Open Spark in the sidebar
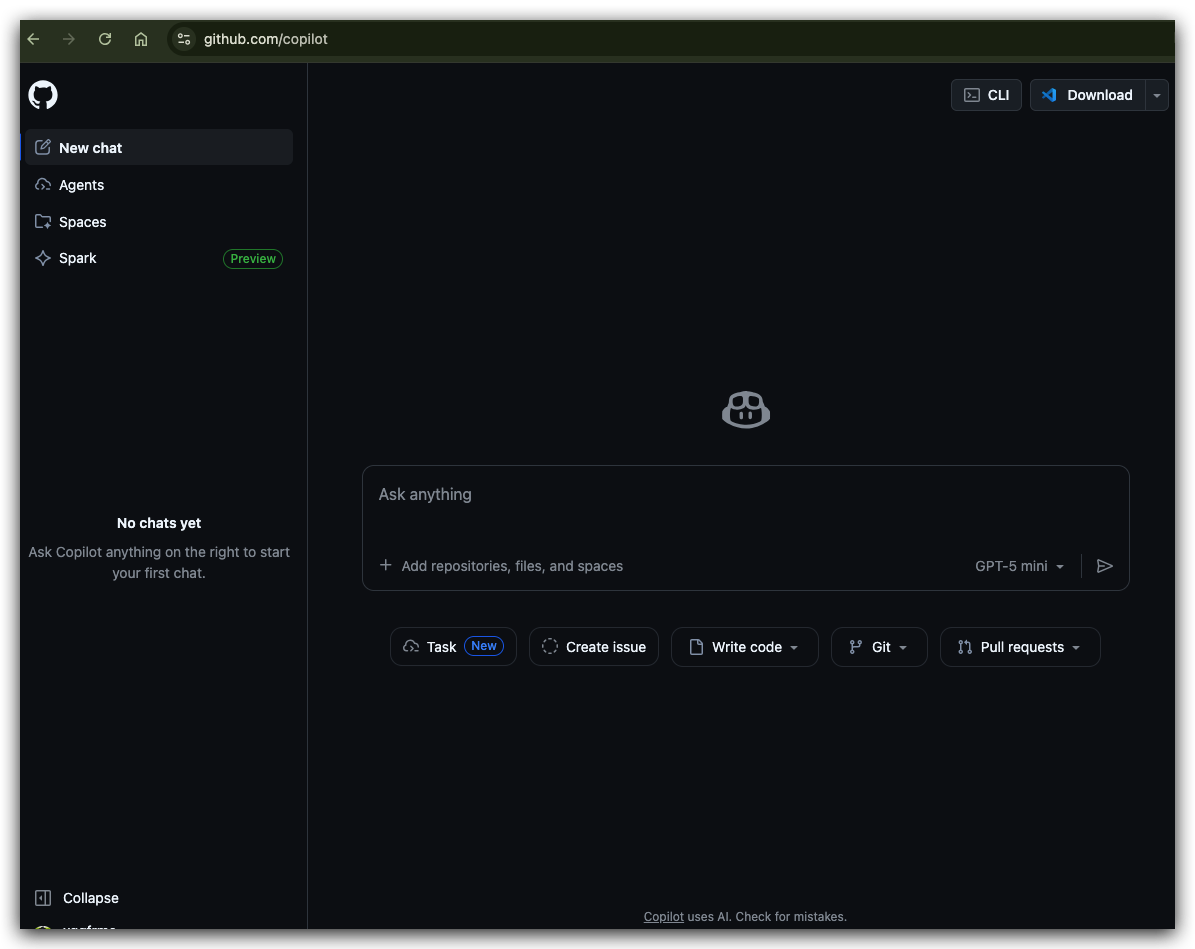1195x949 pixels. tap(159, 258)
